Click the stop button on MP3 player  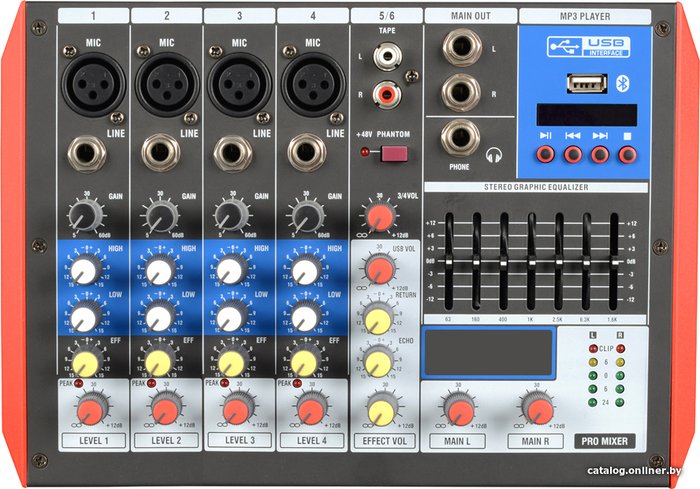pos(627,155)
